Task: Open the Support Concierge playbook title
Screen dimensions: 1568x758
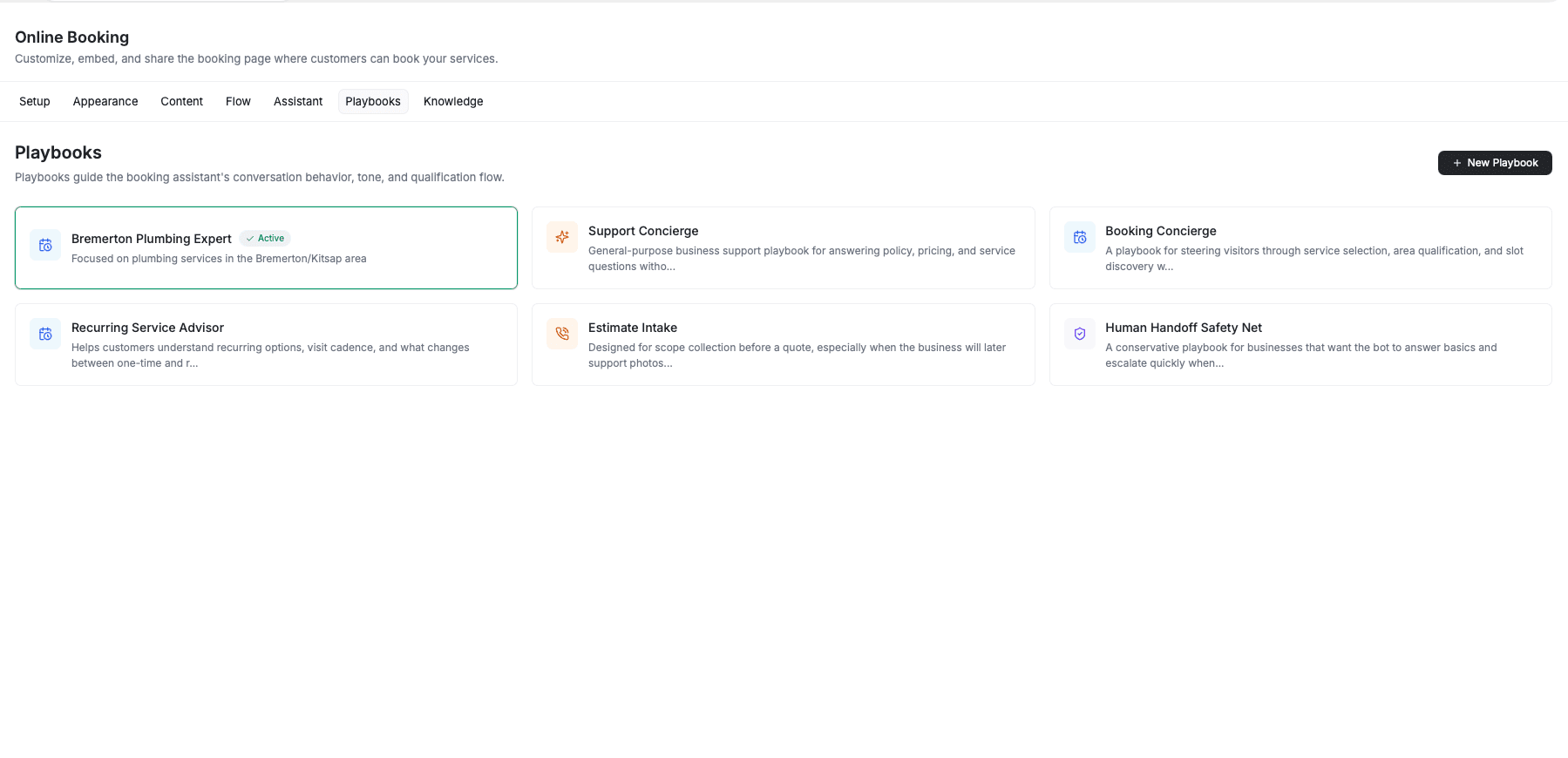Action: (643, 231)
